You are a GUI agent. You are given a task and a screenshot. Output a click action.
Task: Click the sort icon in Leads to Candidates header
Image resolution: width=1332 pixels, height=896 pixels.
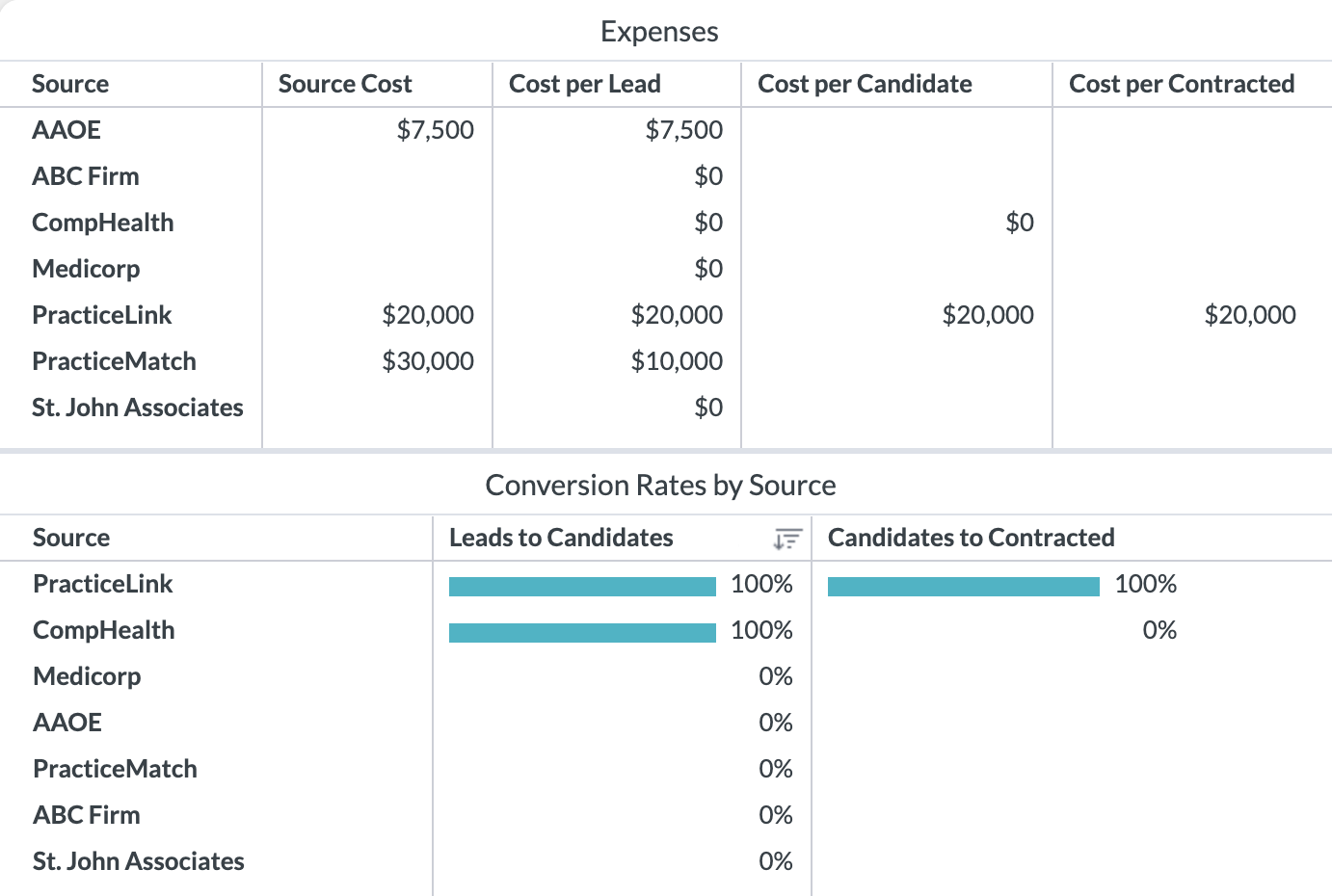coord(787,539)
